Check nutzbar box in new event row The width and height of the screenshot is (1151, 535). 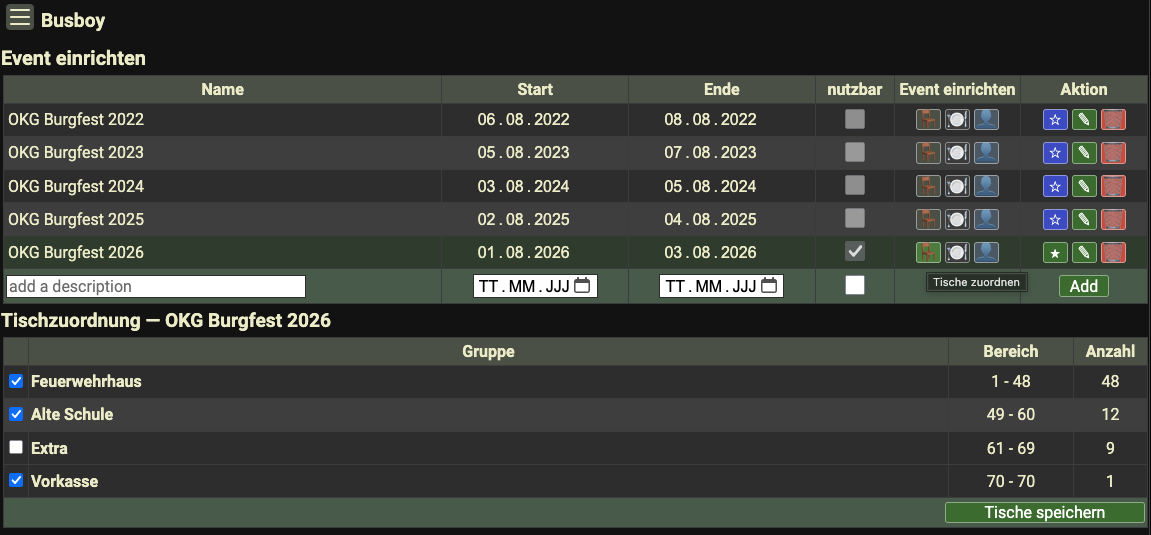[x=854, y=286]
